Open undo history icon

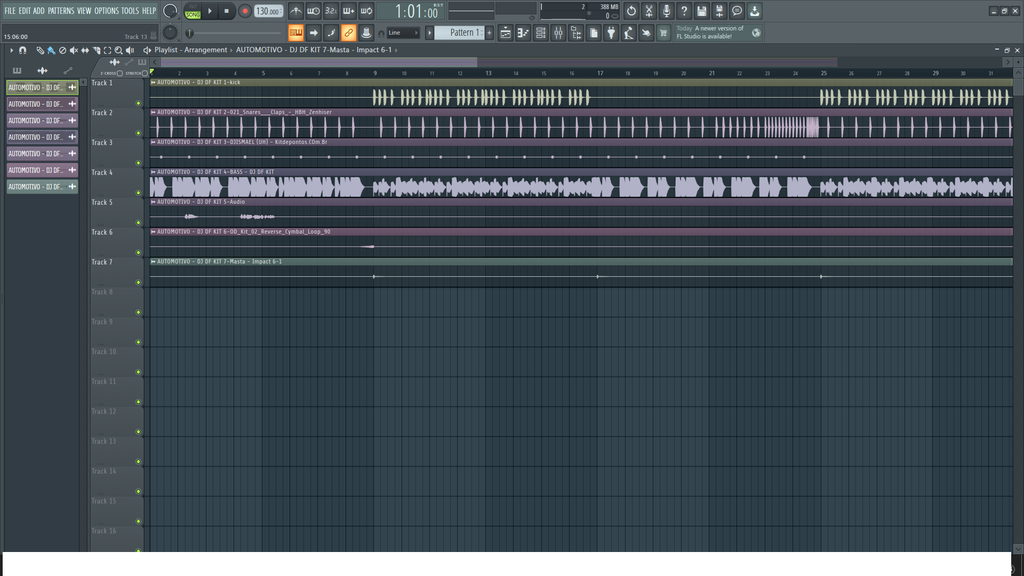(631, 11)
